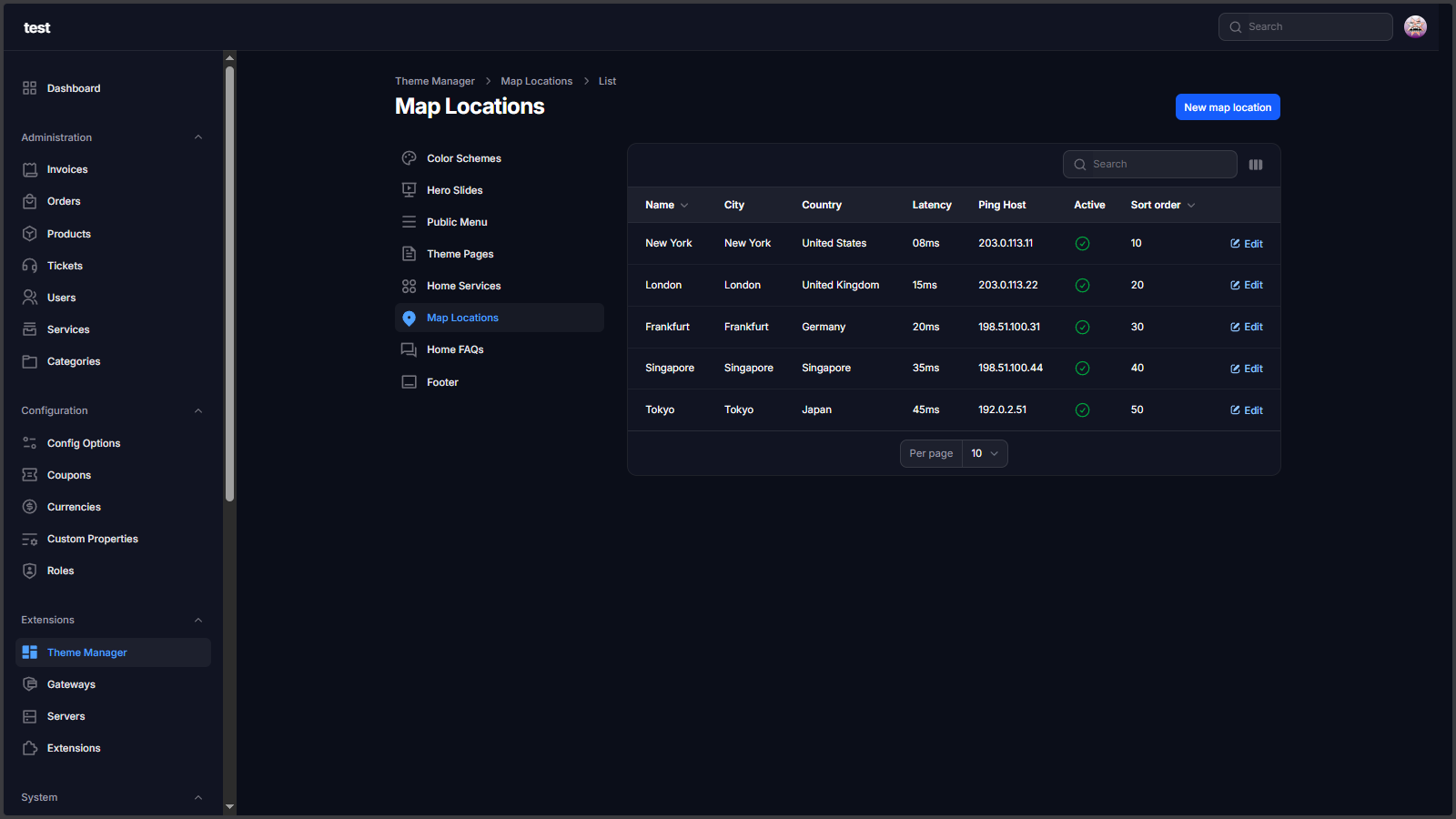Toggle the Active checkmark for New York
1456x819 pixels.
point(1082,244)
